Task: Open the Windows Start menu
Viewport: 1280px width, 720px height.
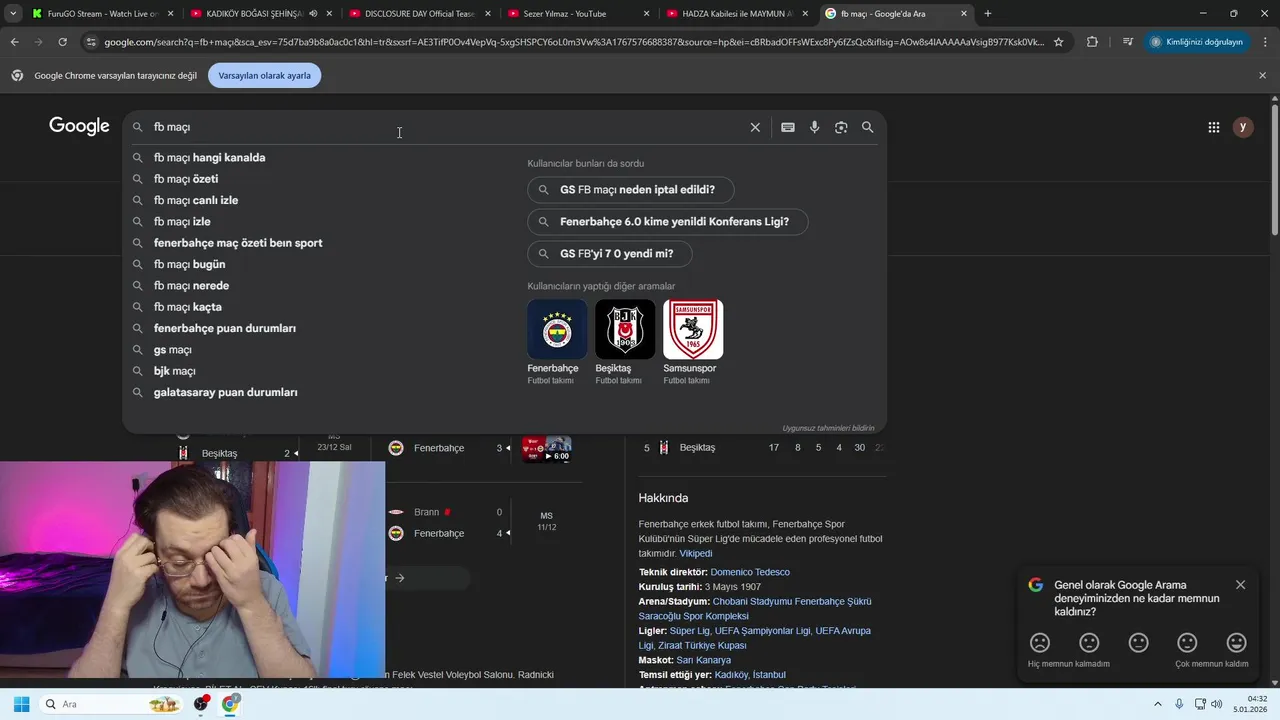Action: click(21, 704)
